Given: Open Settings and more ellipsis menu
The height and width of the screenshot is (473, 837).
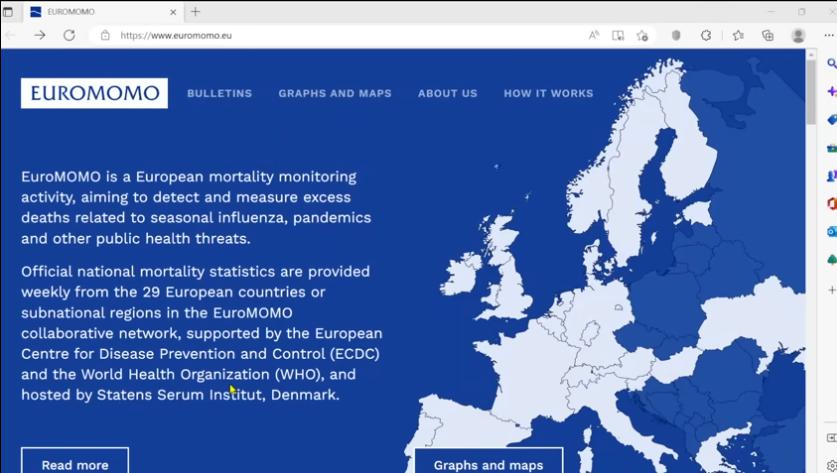Looking at the screenshot, I should point(828,35).
